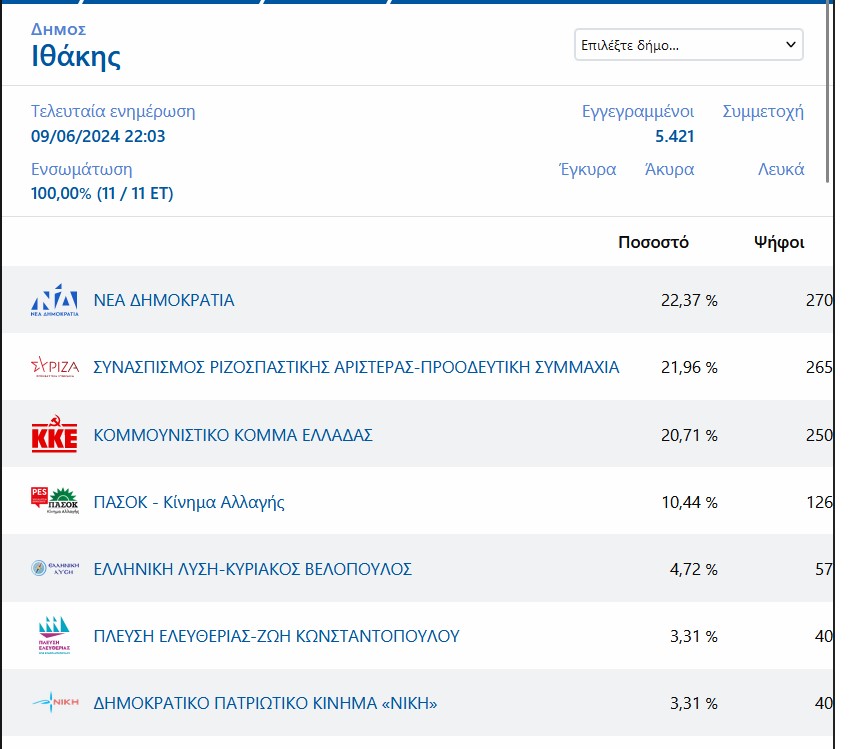Click the Έγκυρα label

[588, 169]
